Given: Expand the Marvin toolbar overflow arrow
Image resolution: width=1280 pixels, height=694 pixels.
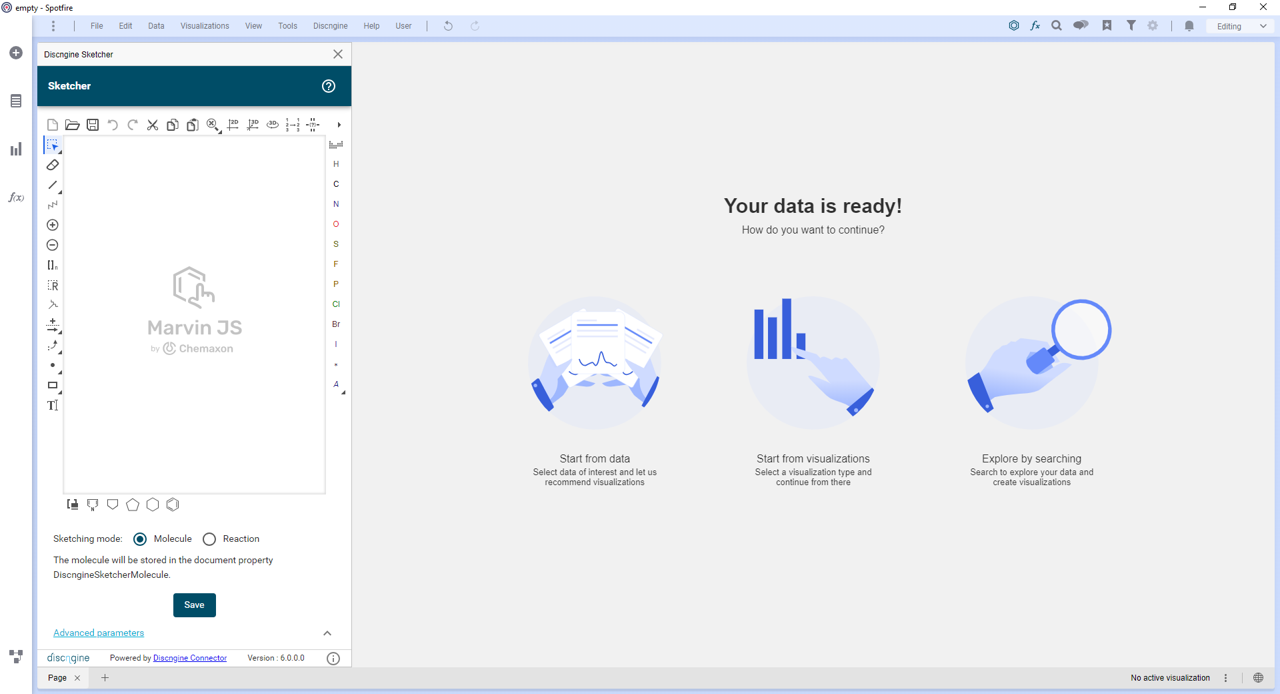Looking at the screenshot, I should (x=339, y=125).
